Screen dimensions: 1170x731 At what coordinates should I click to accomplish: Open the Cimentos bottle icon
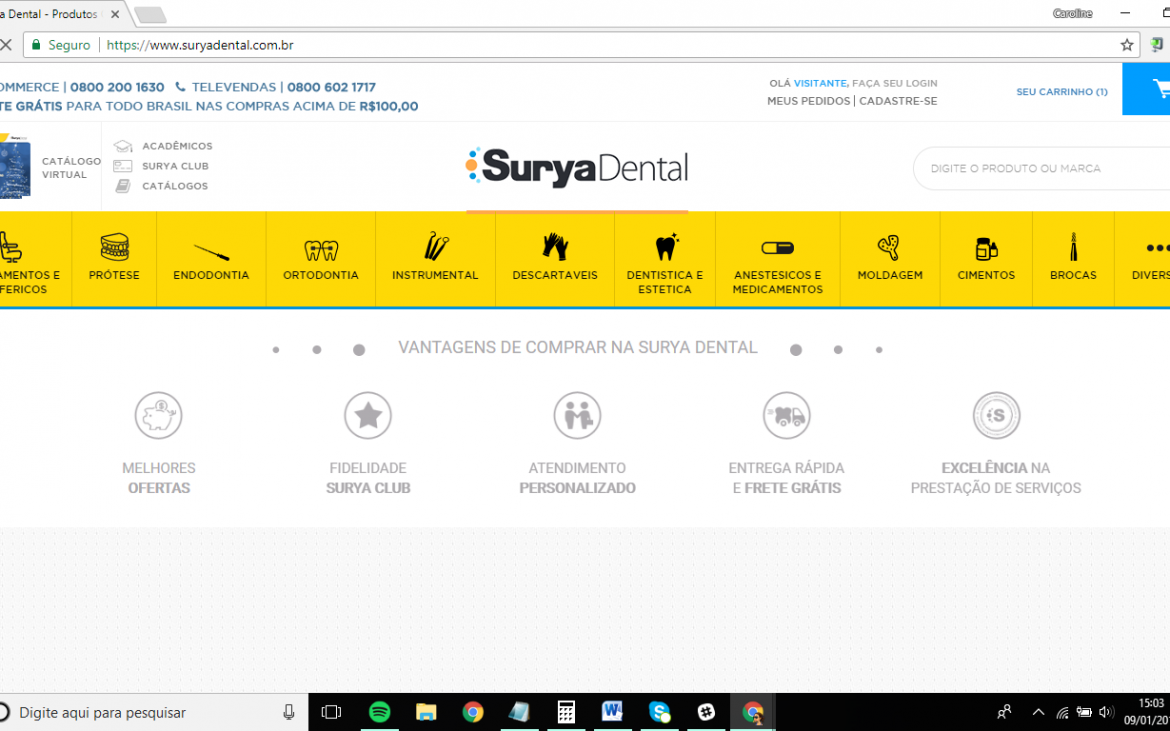pyautogui.click(x=986, y=248)
